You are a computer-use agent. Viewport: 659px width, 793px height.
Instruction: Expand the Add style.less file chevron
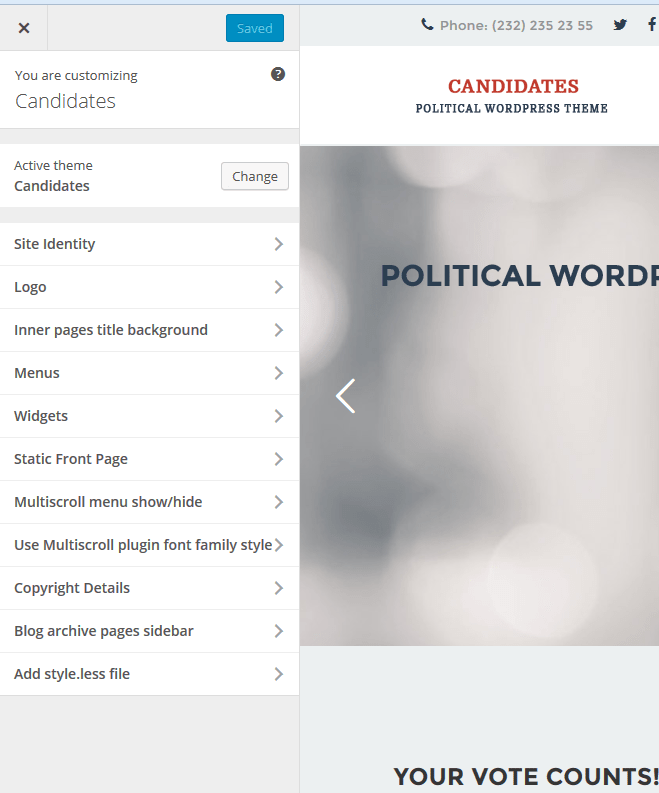coord(278,674)
